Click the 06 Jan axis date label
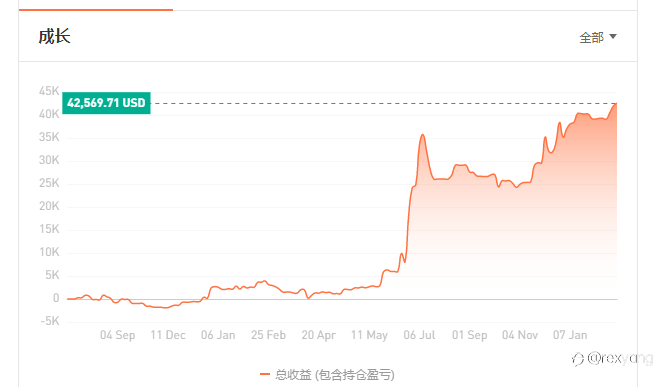Image resolution: width=661 pixels, height=387 pixels. coord(218,335)
